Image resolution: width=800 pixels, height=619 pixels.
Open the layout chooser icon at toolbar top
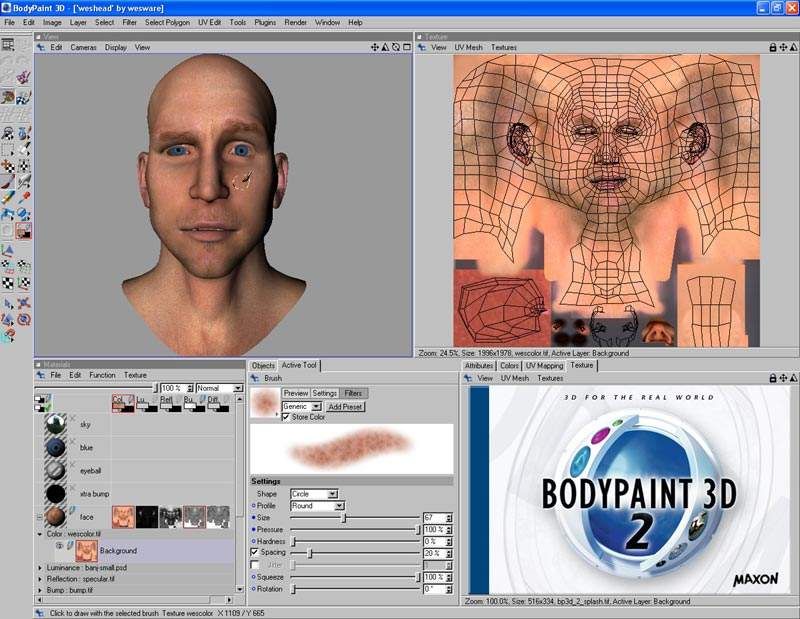click(x=8, y=44)
